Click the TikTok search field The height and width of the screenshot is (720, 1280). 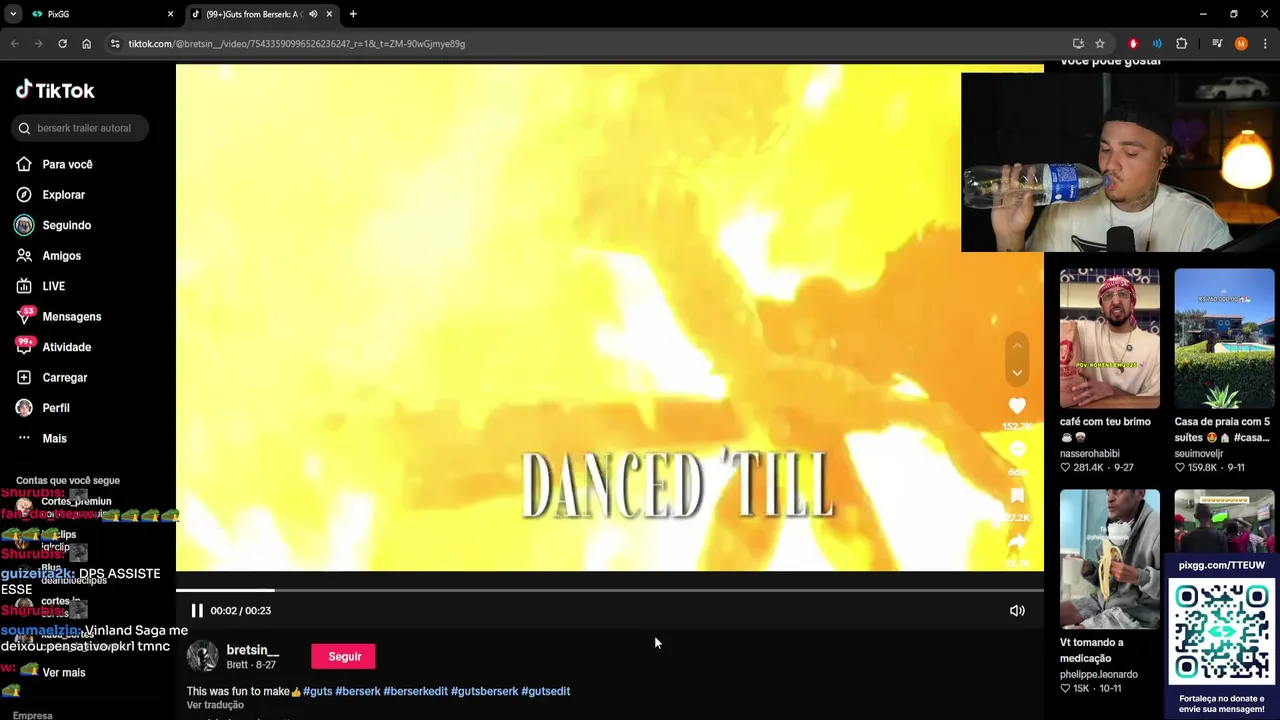(81, 128)
